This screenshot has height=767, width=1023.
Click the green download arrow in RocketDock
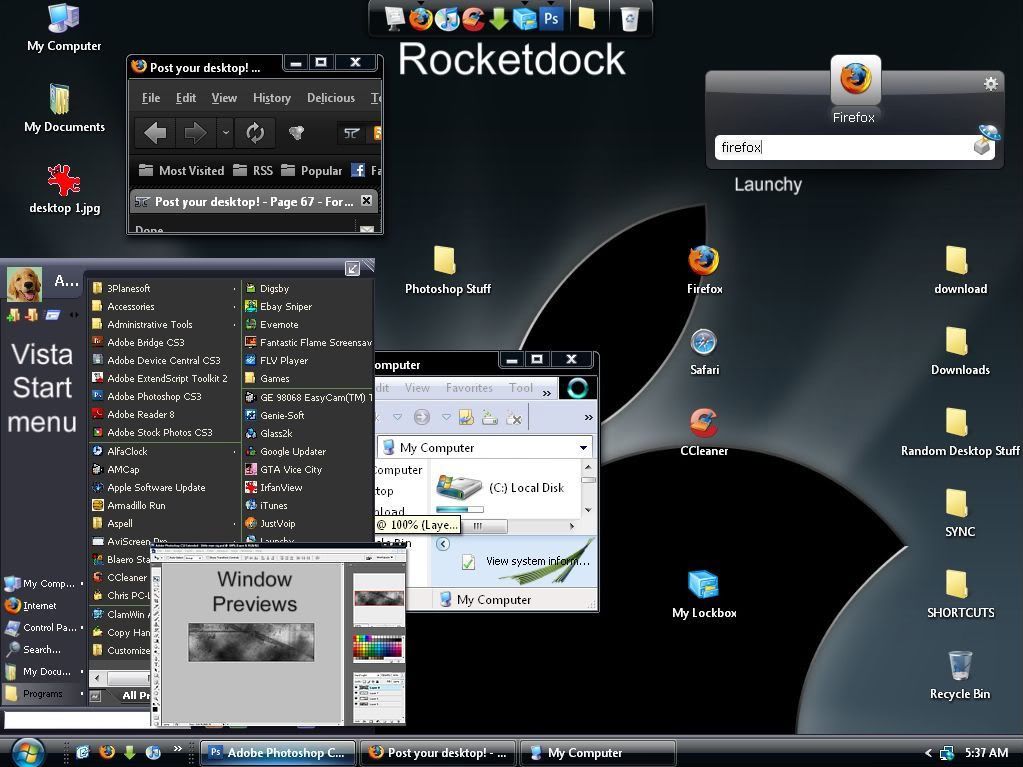(x=499, y=18)
